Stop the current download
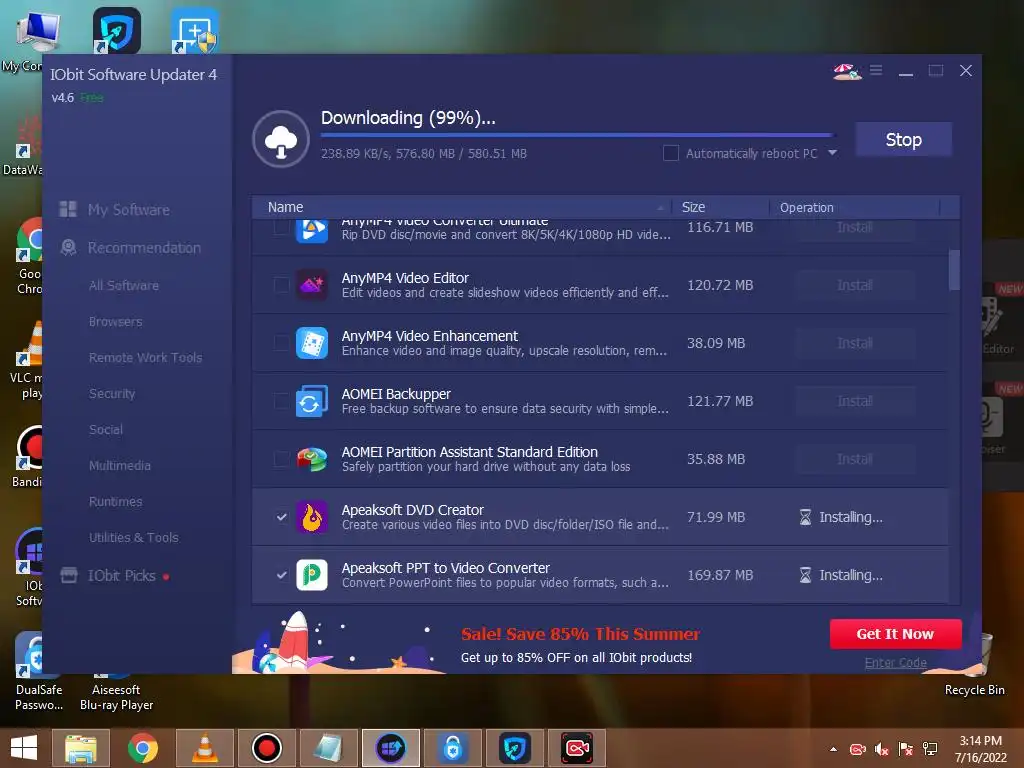 tap(903, 139)
